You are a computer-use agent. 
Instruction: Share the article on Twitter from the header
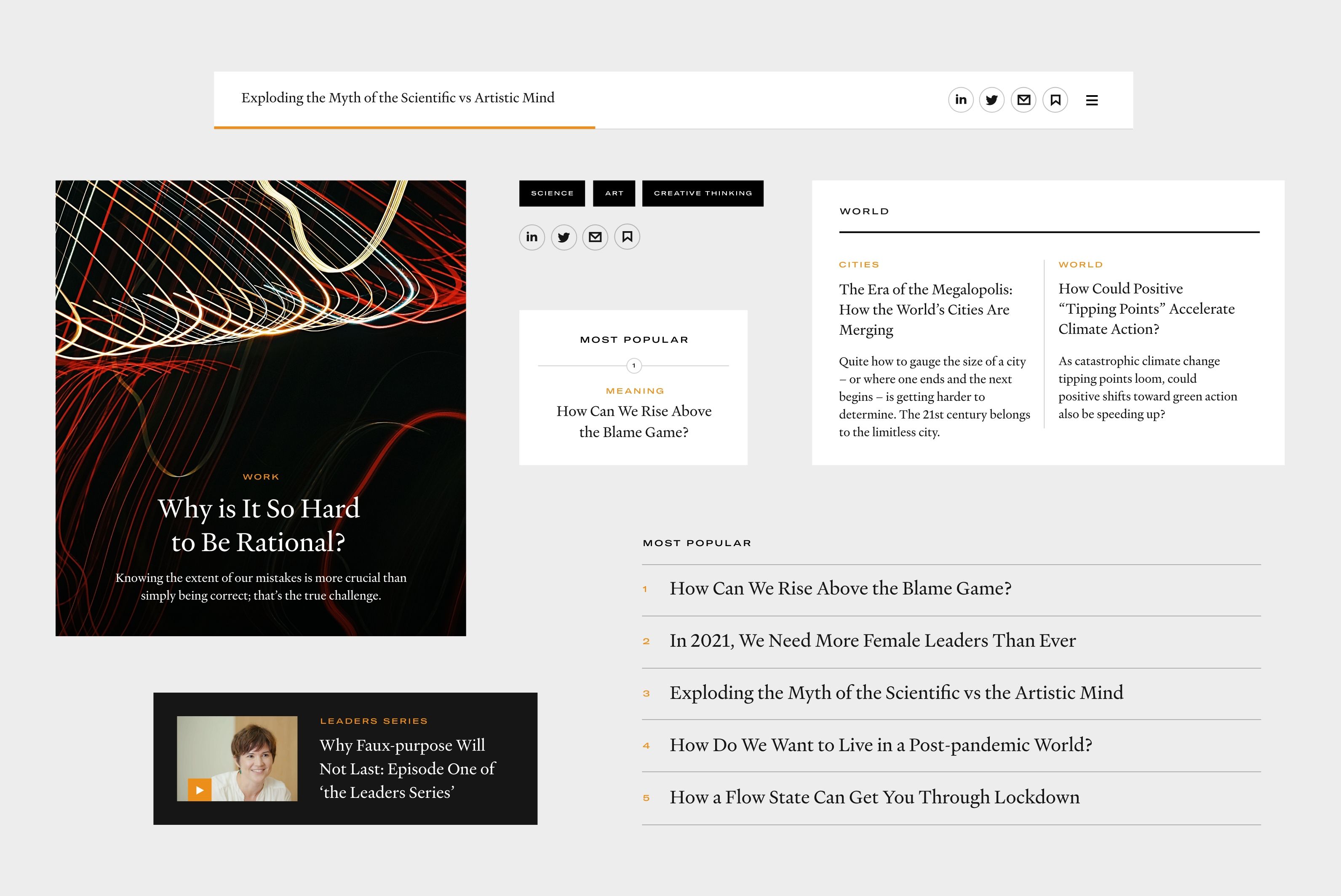[992, 99]
